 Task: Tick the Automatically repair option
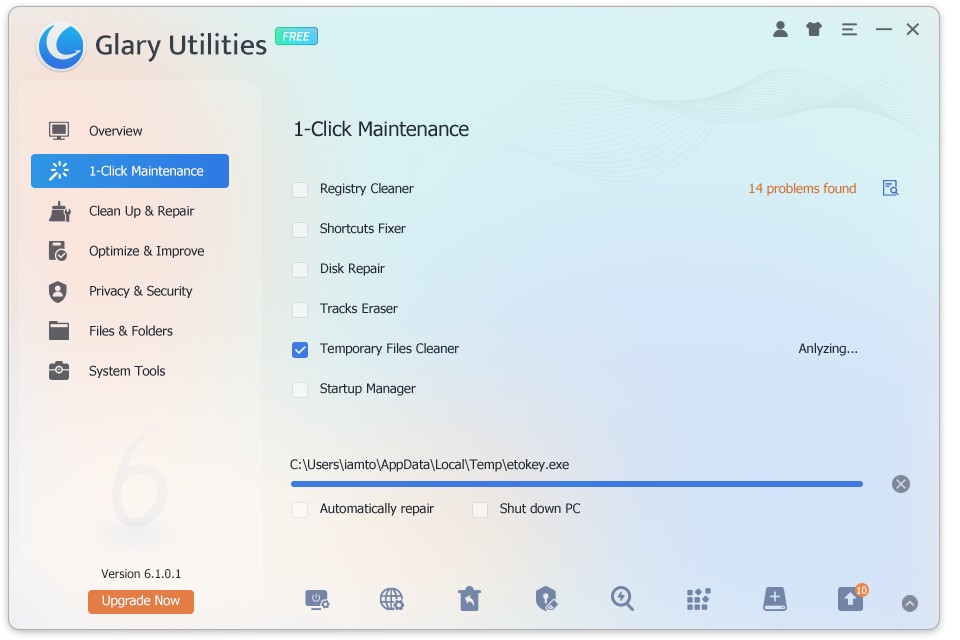point(300,509)
